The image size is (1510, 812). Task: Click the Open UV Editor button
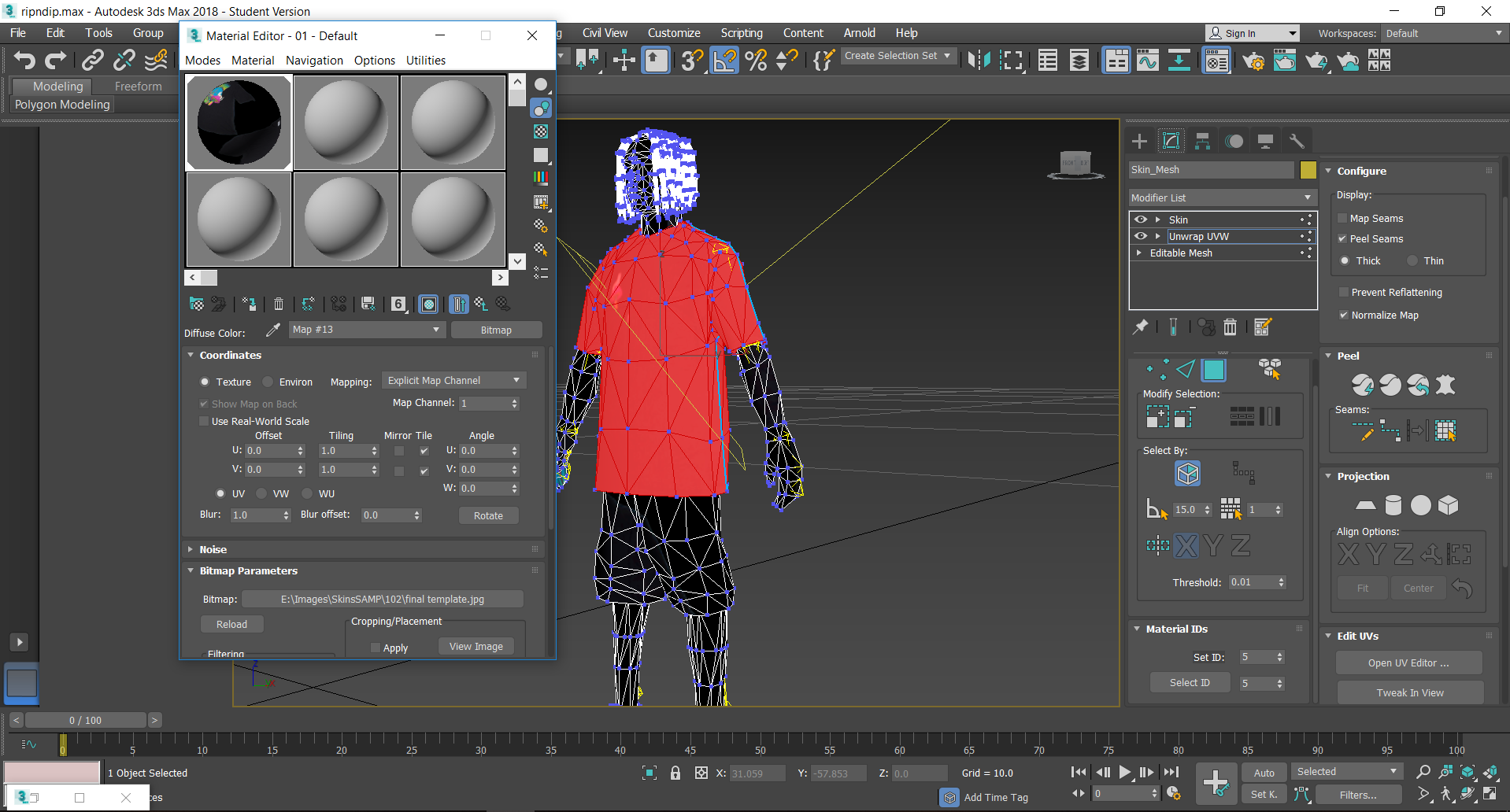pos(1408,663)
